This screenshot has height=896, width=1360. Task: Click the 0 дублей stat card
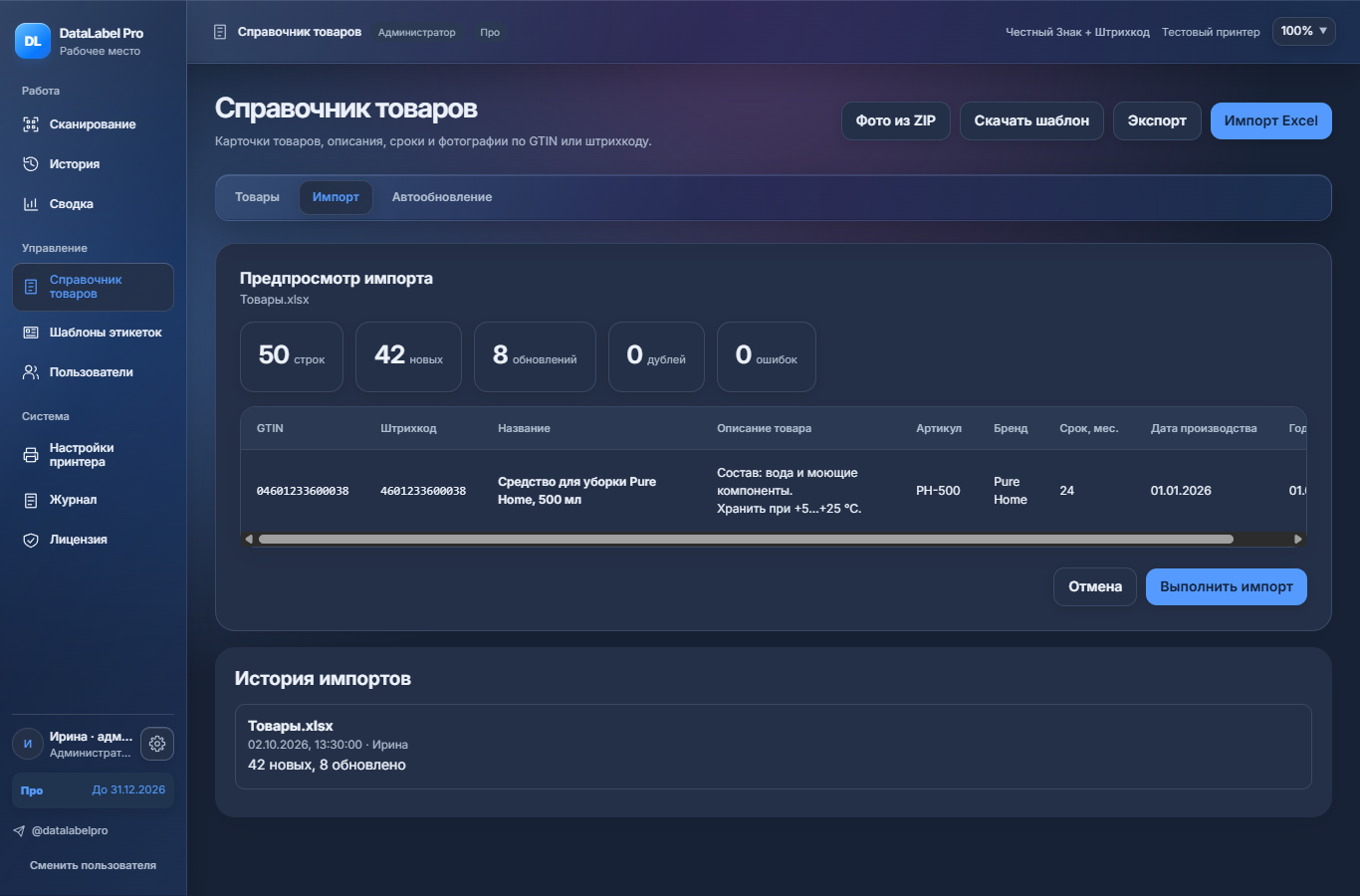pyautogui.click(x=656, y=356)
